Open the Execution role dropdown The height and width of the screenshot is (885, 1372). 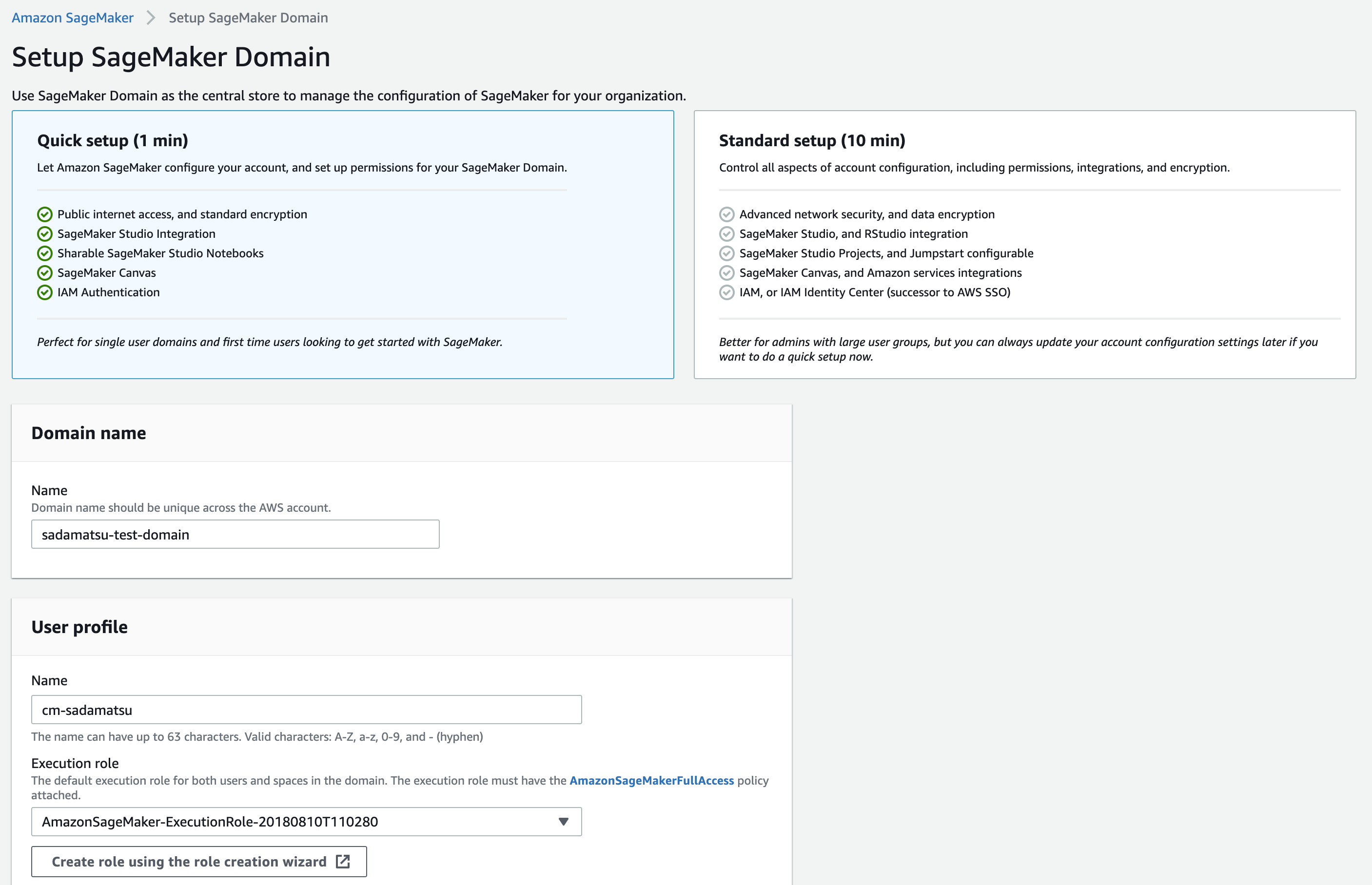[307, 822]
